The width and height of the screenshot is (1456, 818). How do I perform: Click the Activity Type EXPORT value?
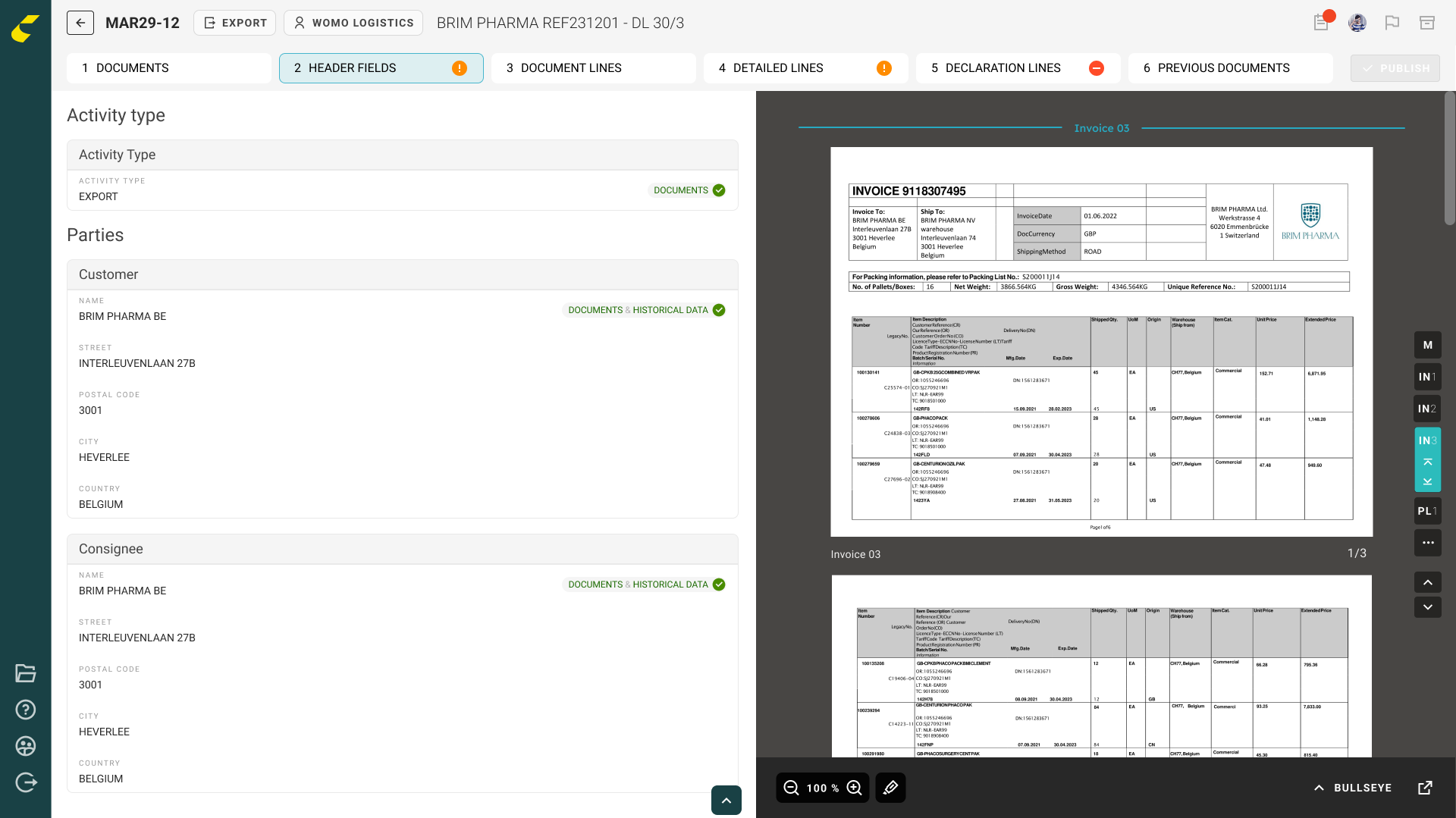click(x=99, y=196)
